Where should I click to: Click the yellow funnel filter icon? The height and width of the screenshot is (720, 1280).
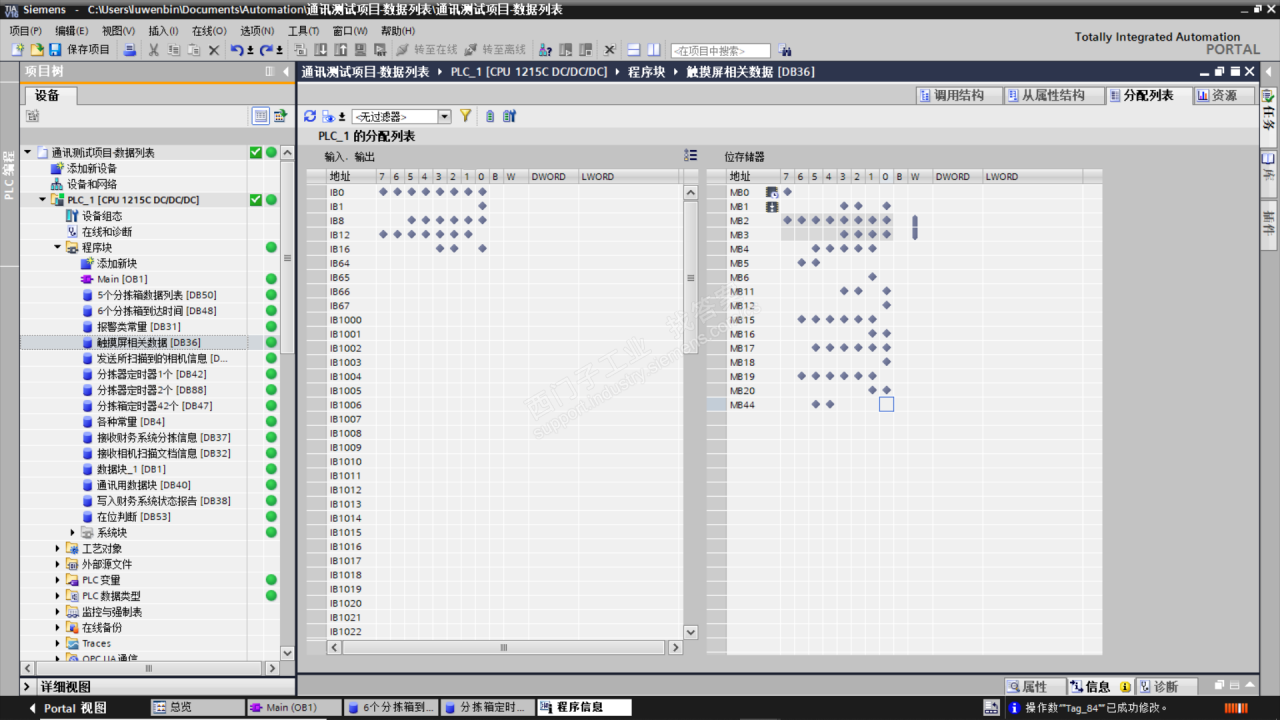click(x=465, y=116)
